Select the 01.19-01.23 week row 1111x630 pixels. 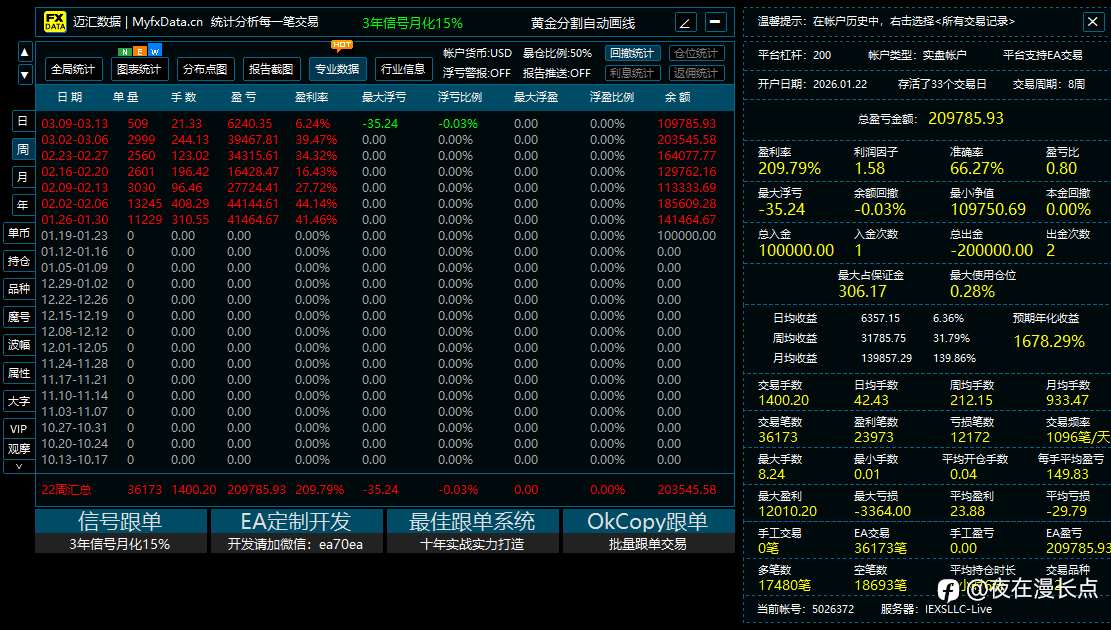[385, 235]
